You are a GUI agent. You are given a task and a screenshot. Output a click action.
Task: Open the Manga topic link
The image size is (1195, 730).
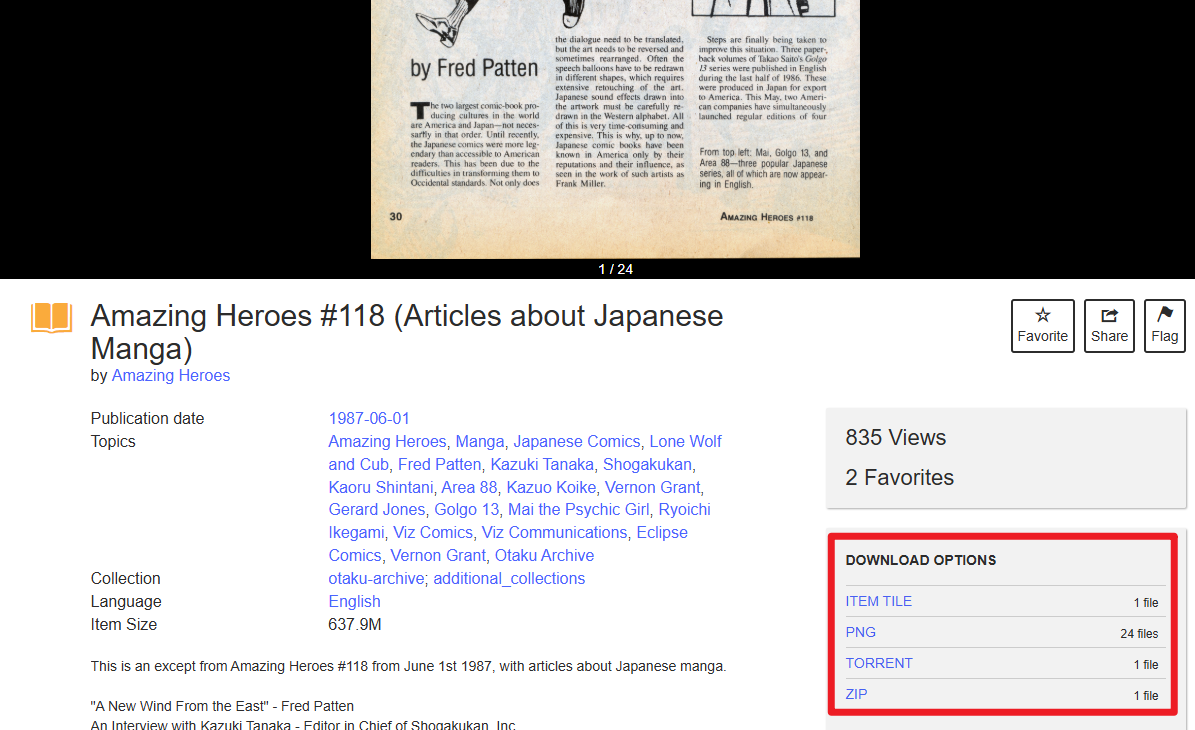pyautogui.click(x=479, y=441)
